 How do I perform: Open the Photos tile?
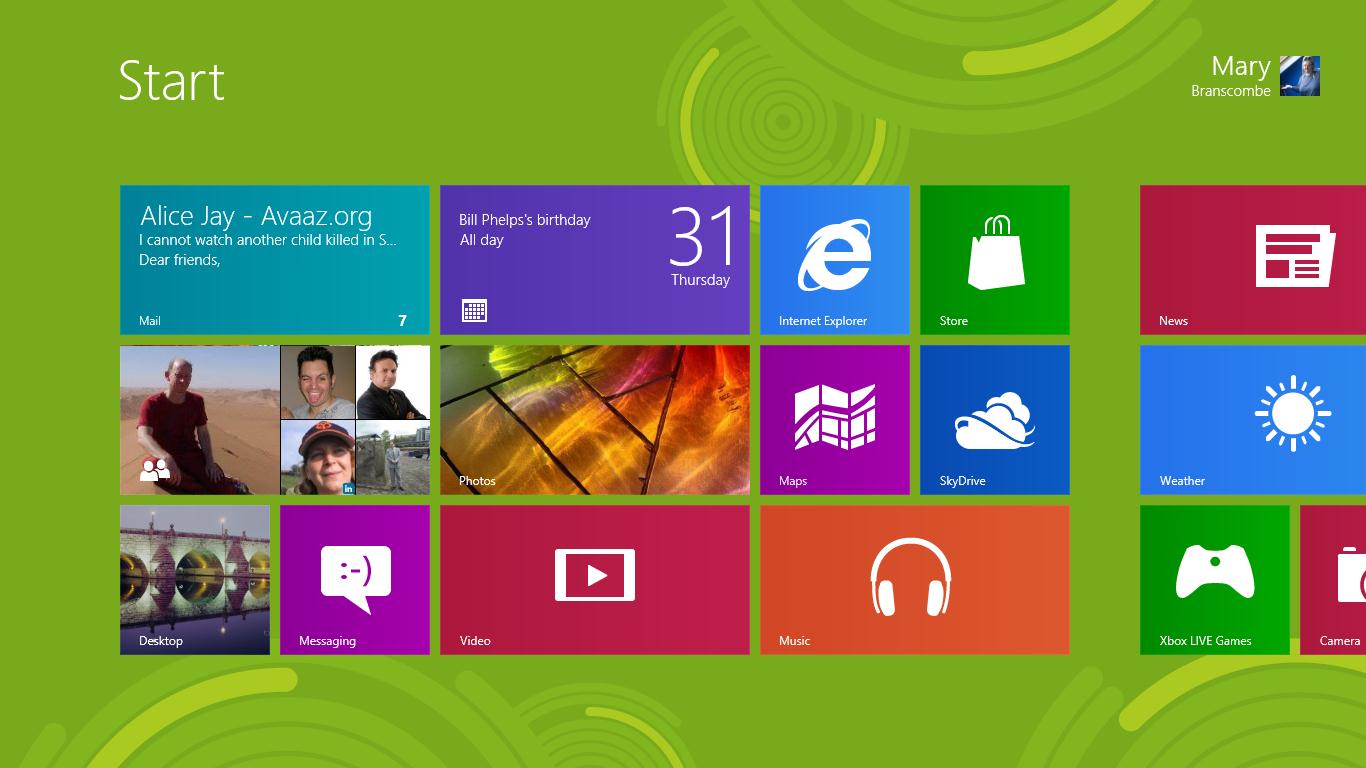[595, 420]
